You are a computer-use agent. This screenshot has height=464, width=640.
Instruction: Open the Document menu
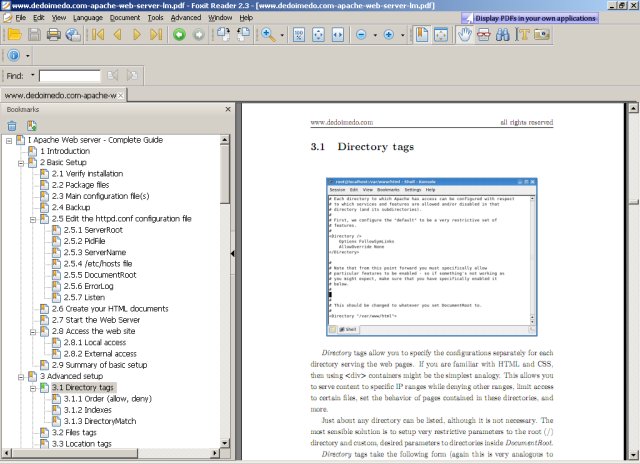point(124,18)
